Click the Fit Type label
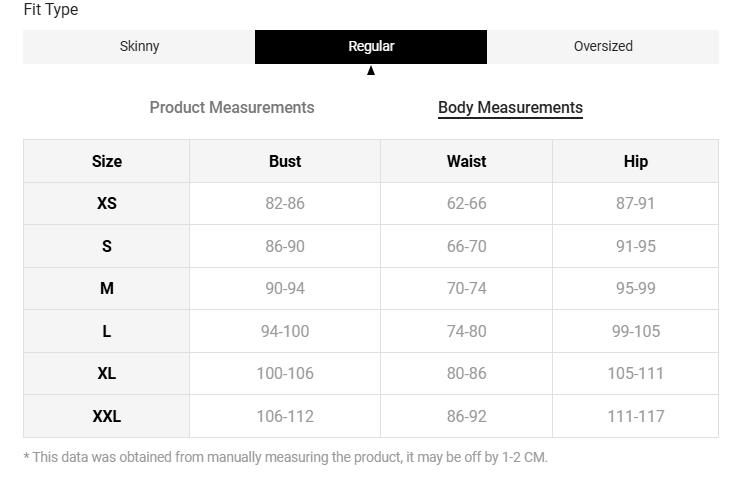 coord(51,10)
